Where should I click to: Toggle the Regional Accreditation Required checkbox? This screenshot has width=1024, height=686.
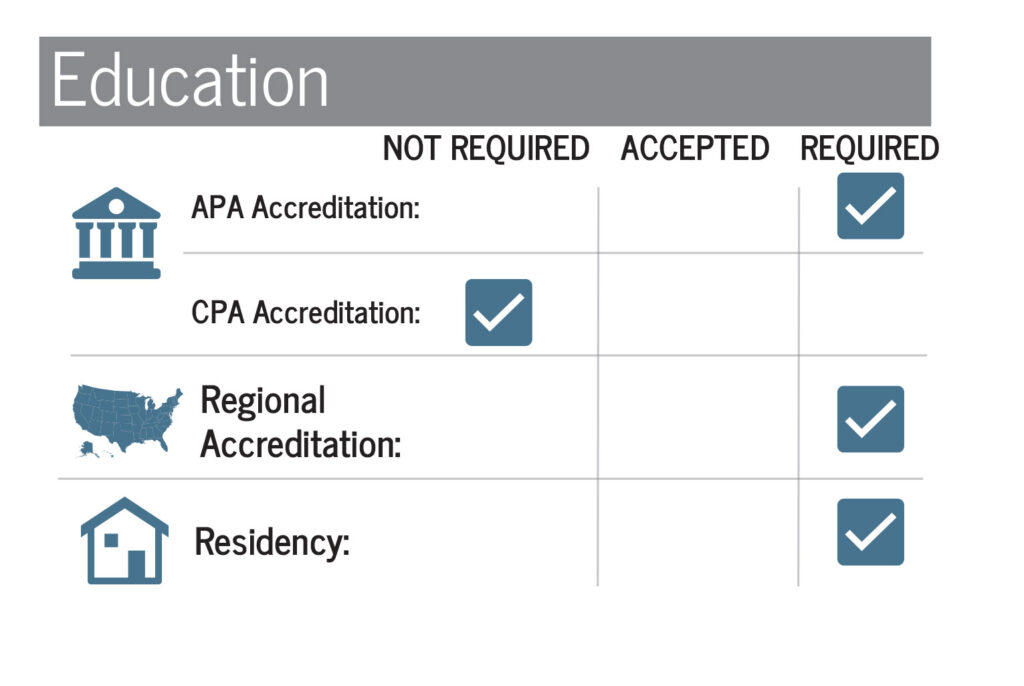(x=871, y=419)
